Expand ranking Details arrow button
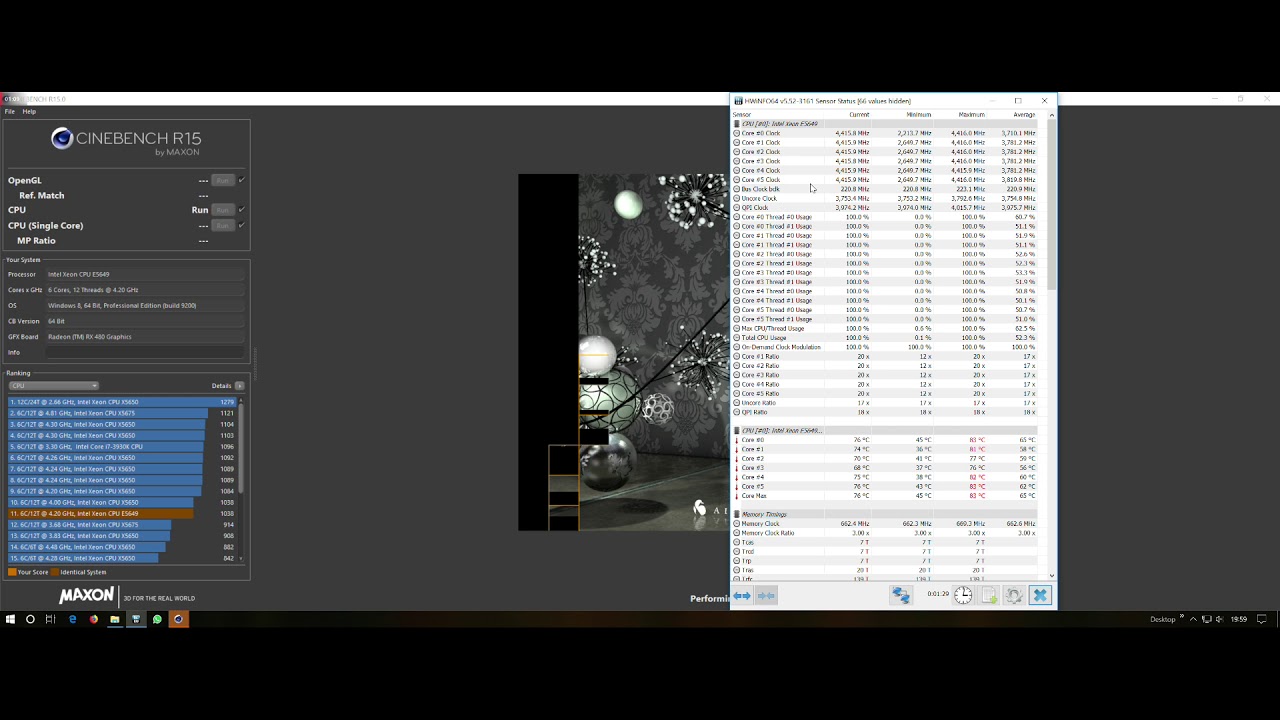1280x720 pixels. click(x=239, y=386)
